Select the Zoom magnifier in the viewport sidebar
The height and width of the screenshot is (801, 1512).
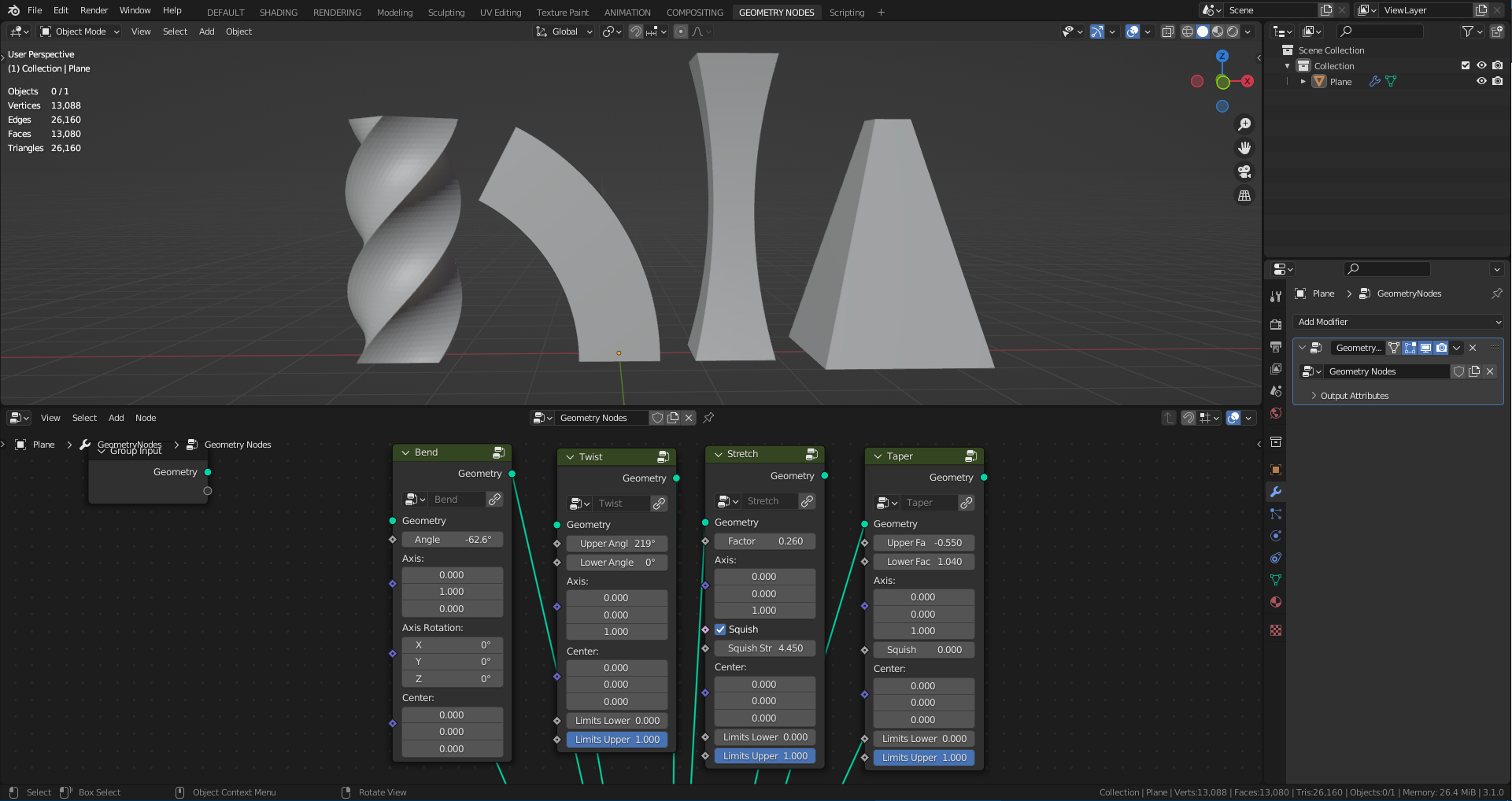coord(1244,124)
